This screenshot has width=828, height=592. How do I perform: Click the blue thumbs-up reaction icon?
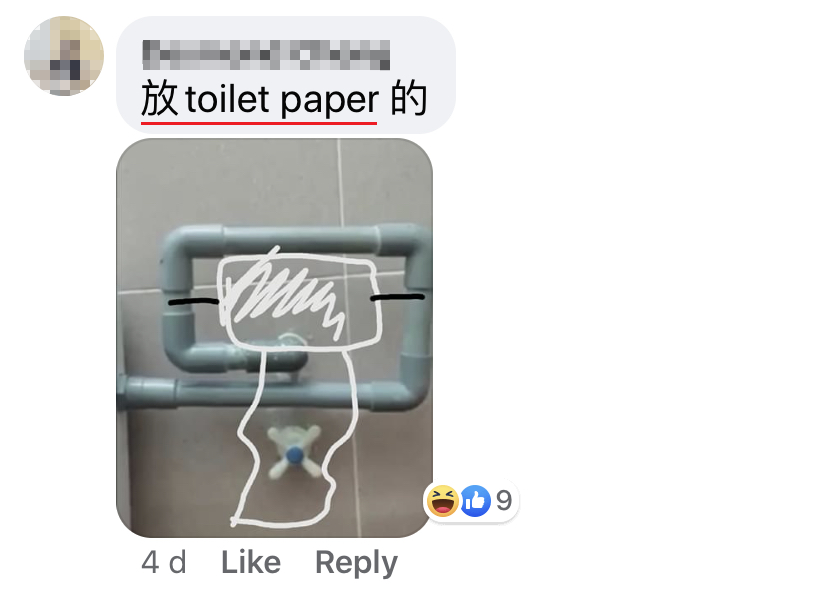(475, 501)
